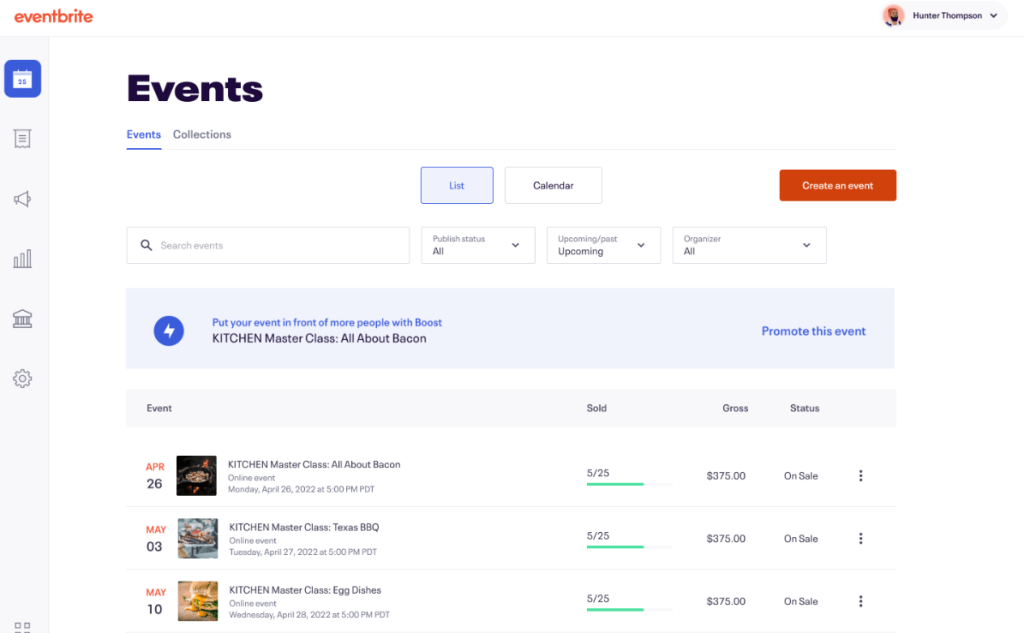1024x633 pixels.
Task: Open the Events calendar sidebar icon
Action: tap(23, 79)
